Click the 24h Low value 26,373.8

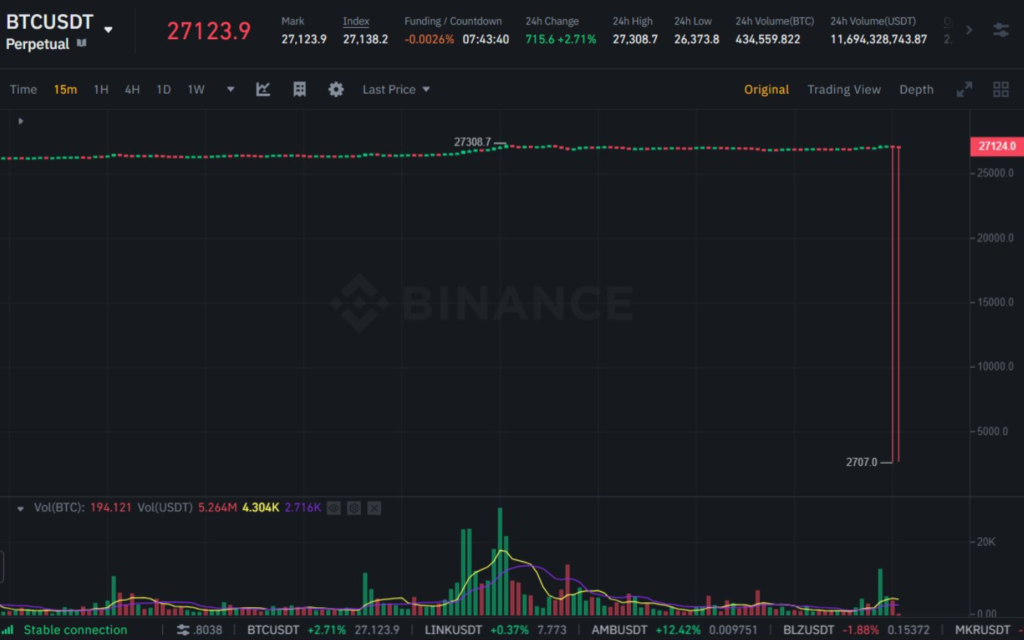pos(696,39)
